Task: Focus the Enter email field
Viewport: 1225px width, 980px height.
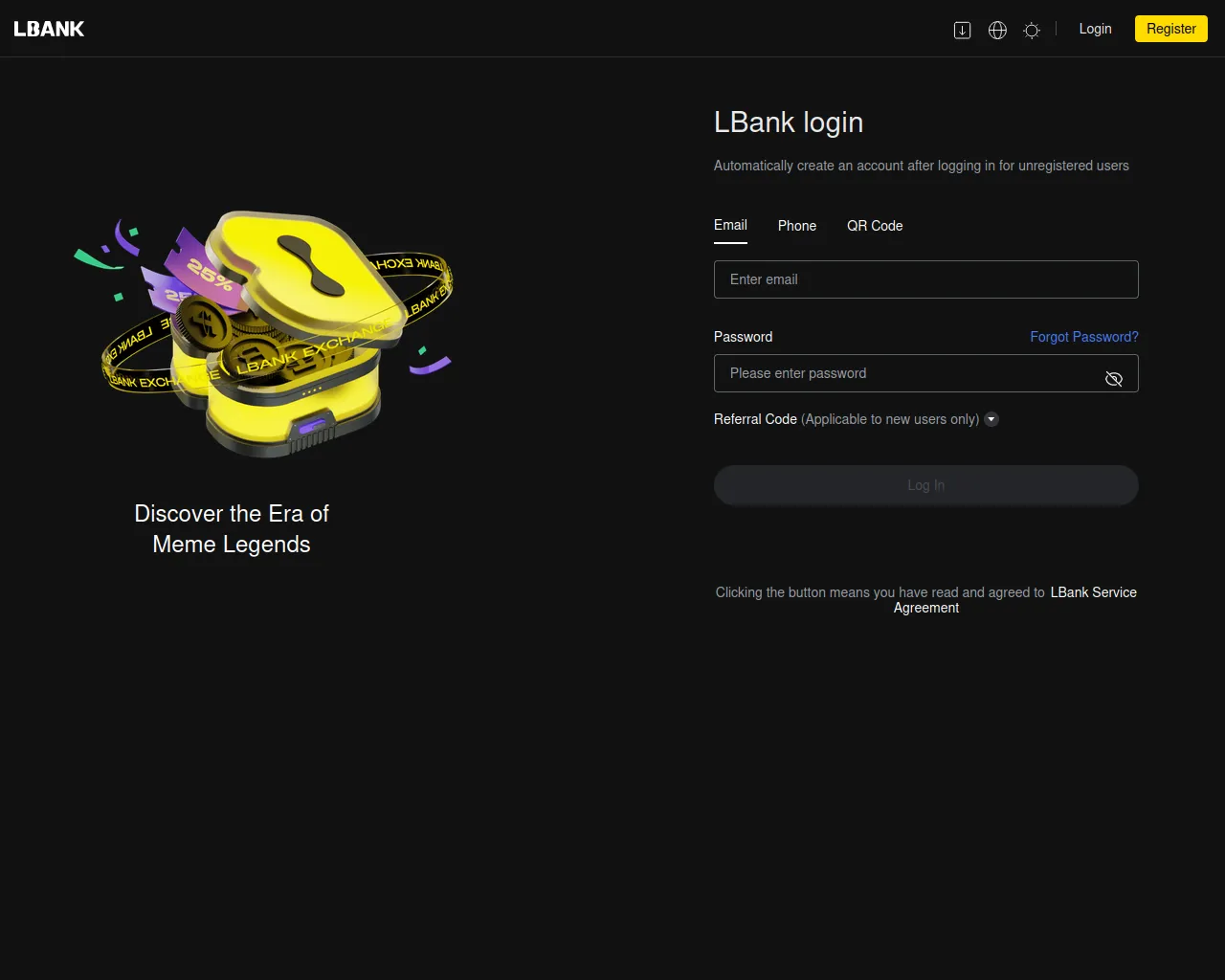Action: click(925, 279)
